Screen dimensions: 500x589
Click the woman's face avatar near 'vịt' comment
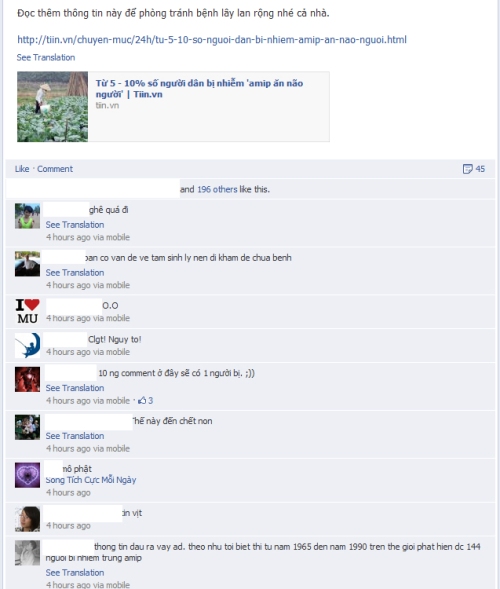click(27, 519)
